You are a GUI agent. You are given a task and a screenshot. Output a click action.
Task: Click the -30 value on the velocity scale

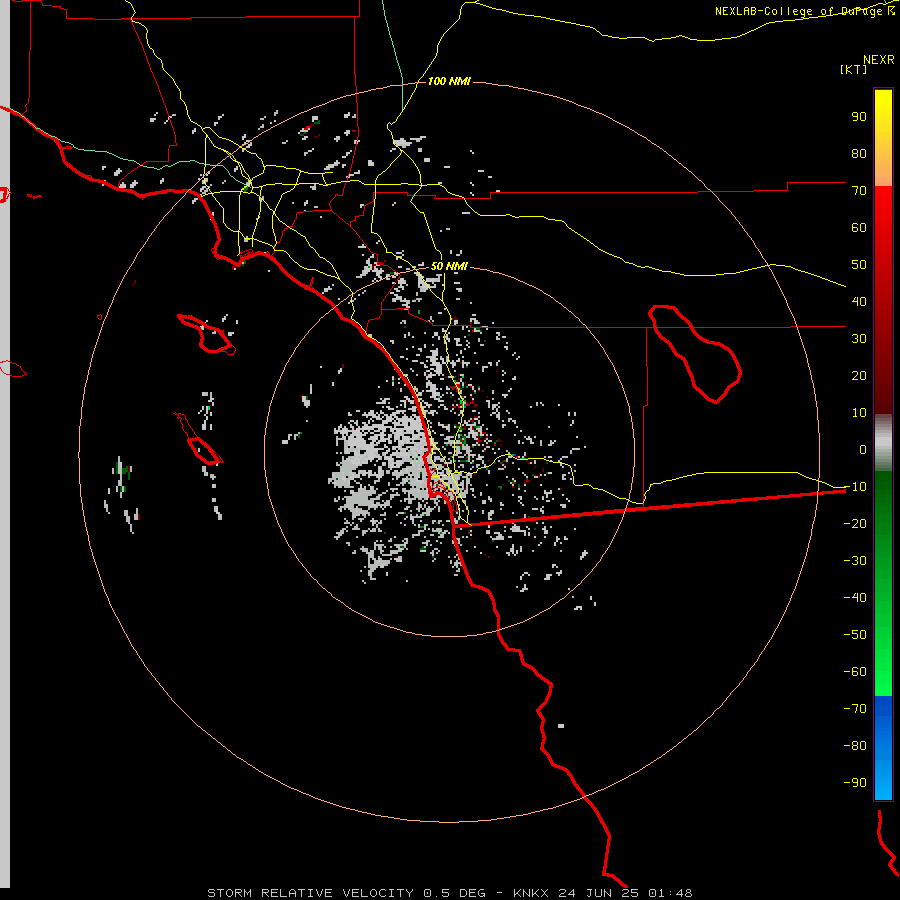click(x=855, y=561)
